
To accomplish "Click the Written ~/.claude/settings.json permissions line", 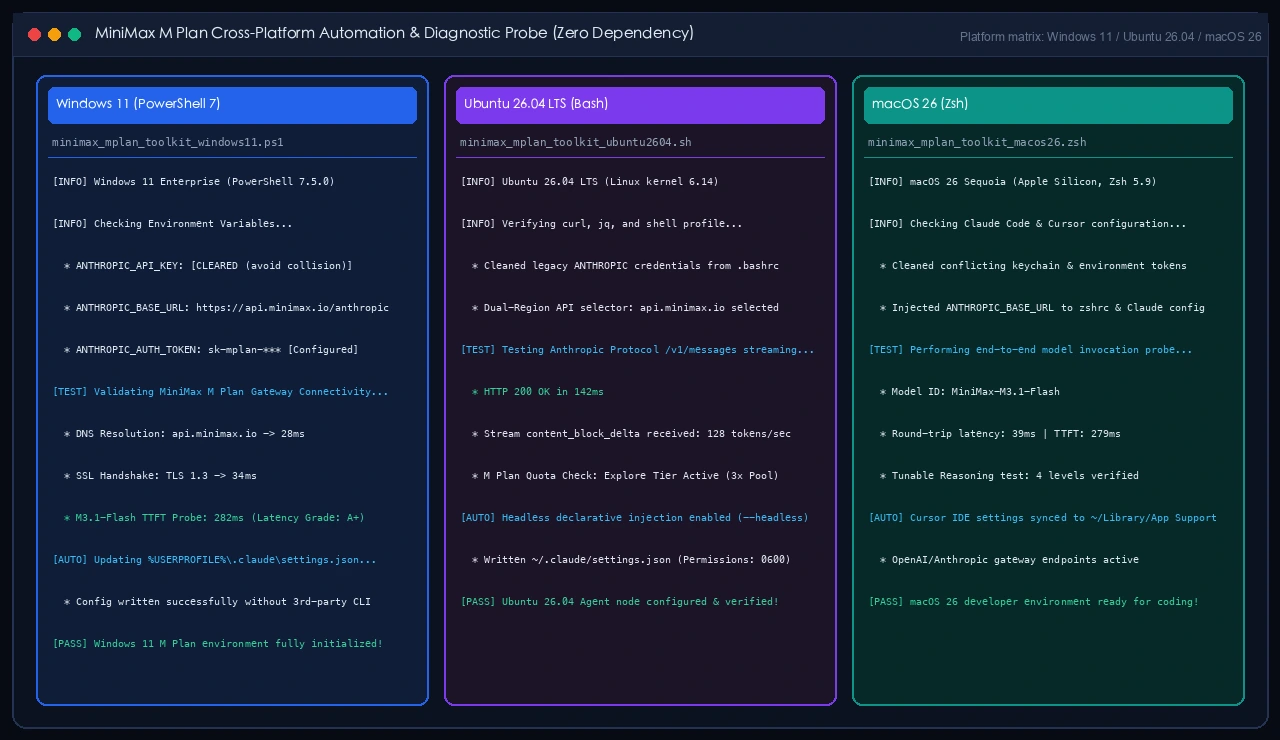I will (x=631, y=560).
